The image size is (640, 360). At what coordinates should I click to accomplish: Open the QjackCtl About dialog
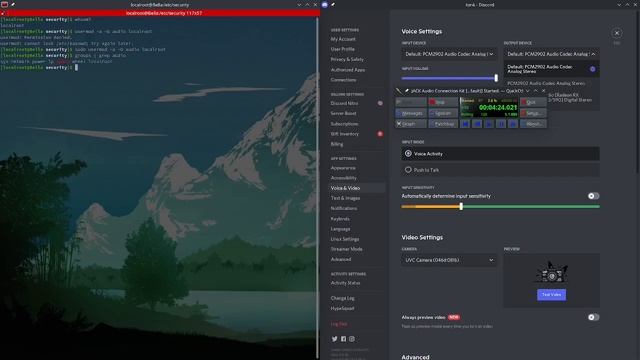tap(533, 124)
